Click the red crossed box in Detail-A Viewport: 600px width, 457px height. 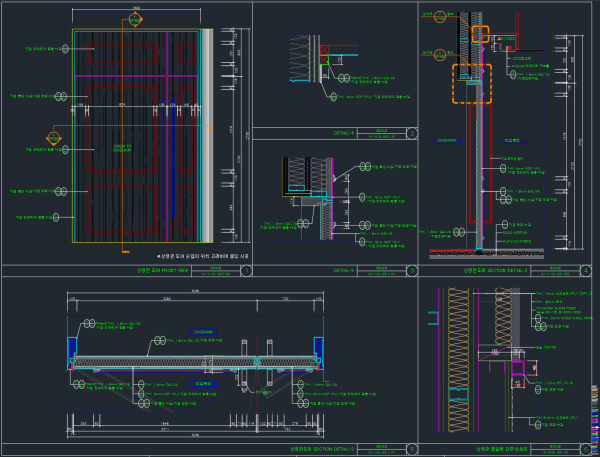[324, 50]
